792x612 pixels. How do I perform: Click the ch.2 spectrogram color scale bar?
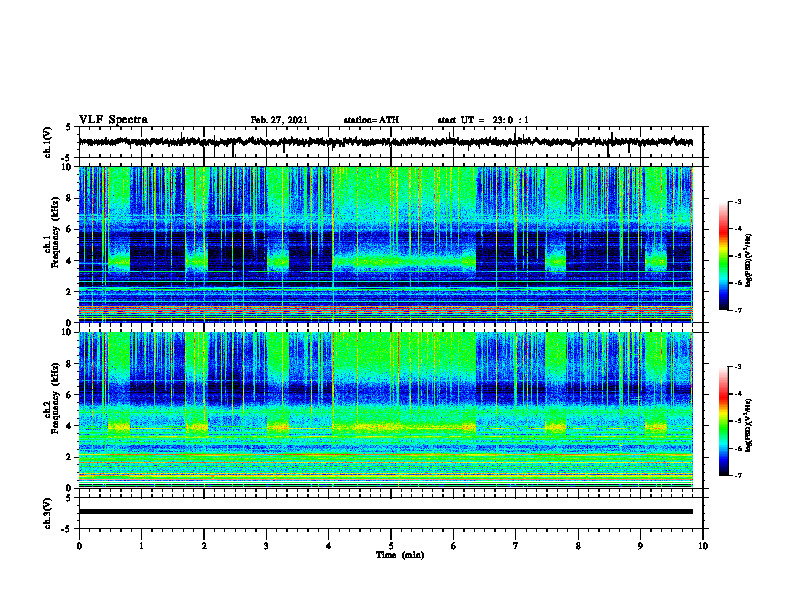(x=723, y=421)
